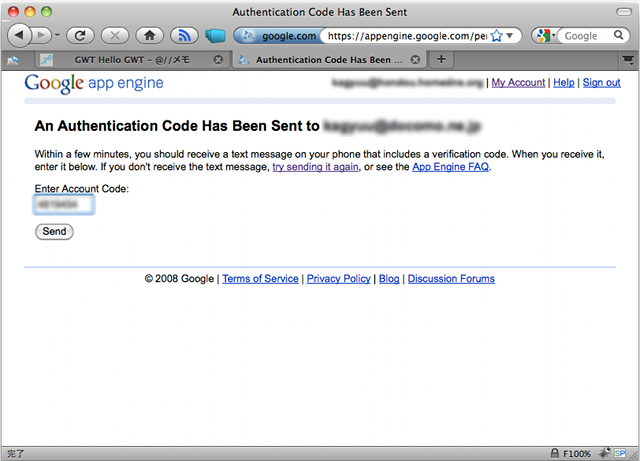Click the blue chat bubble toolbar icon
This screenshot has width=640, height=461.
215,36
